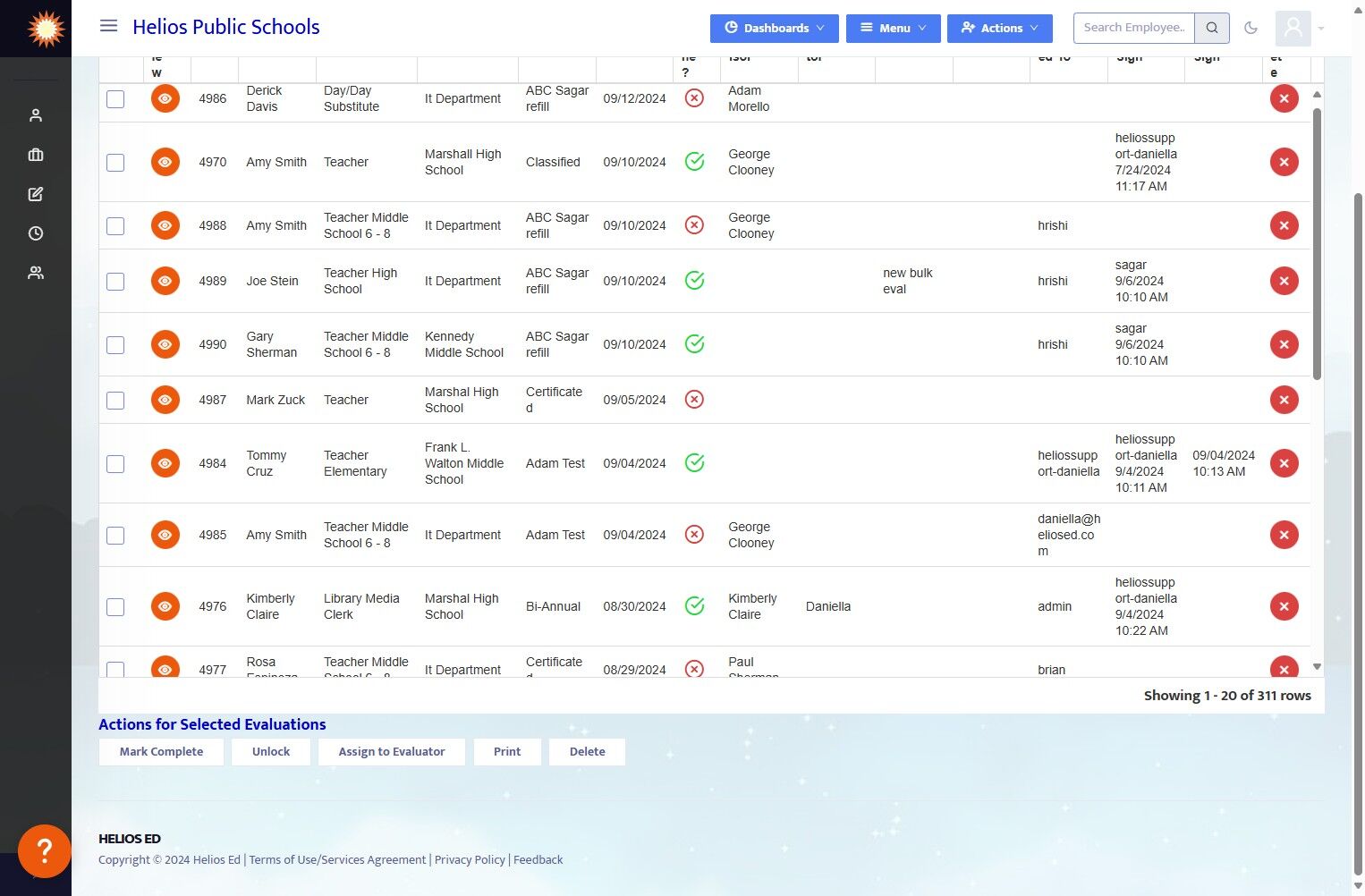
Task: Click Mark Complete button
Action: pos(161,751)
